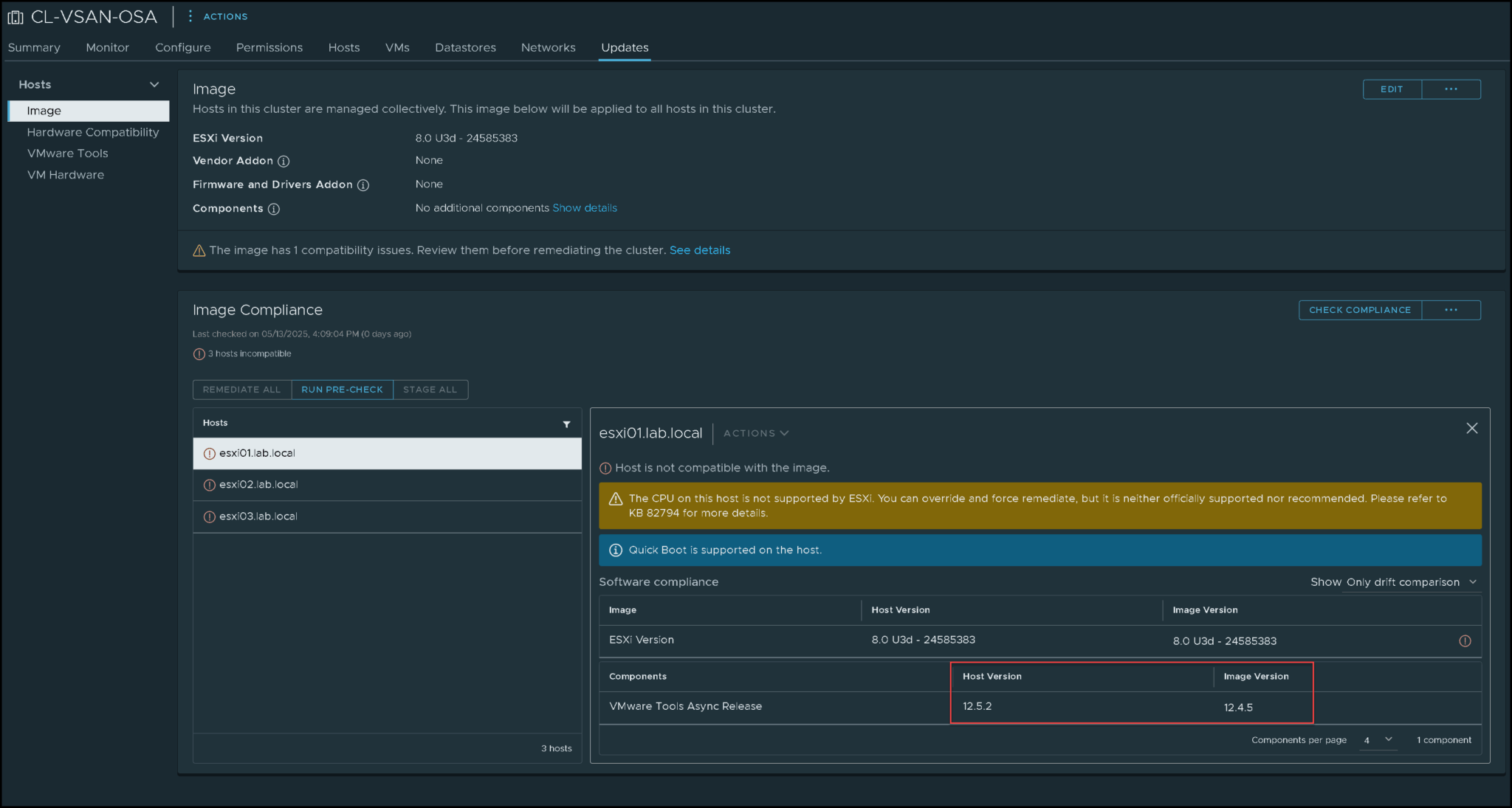Click the Edit image button
The image size is (1512, 808).
(1392, 89)
